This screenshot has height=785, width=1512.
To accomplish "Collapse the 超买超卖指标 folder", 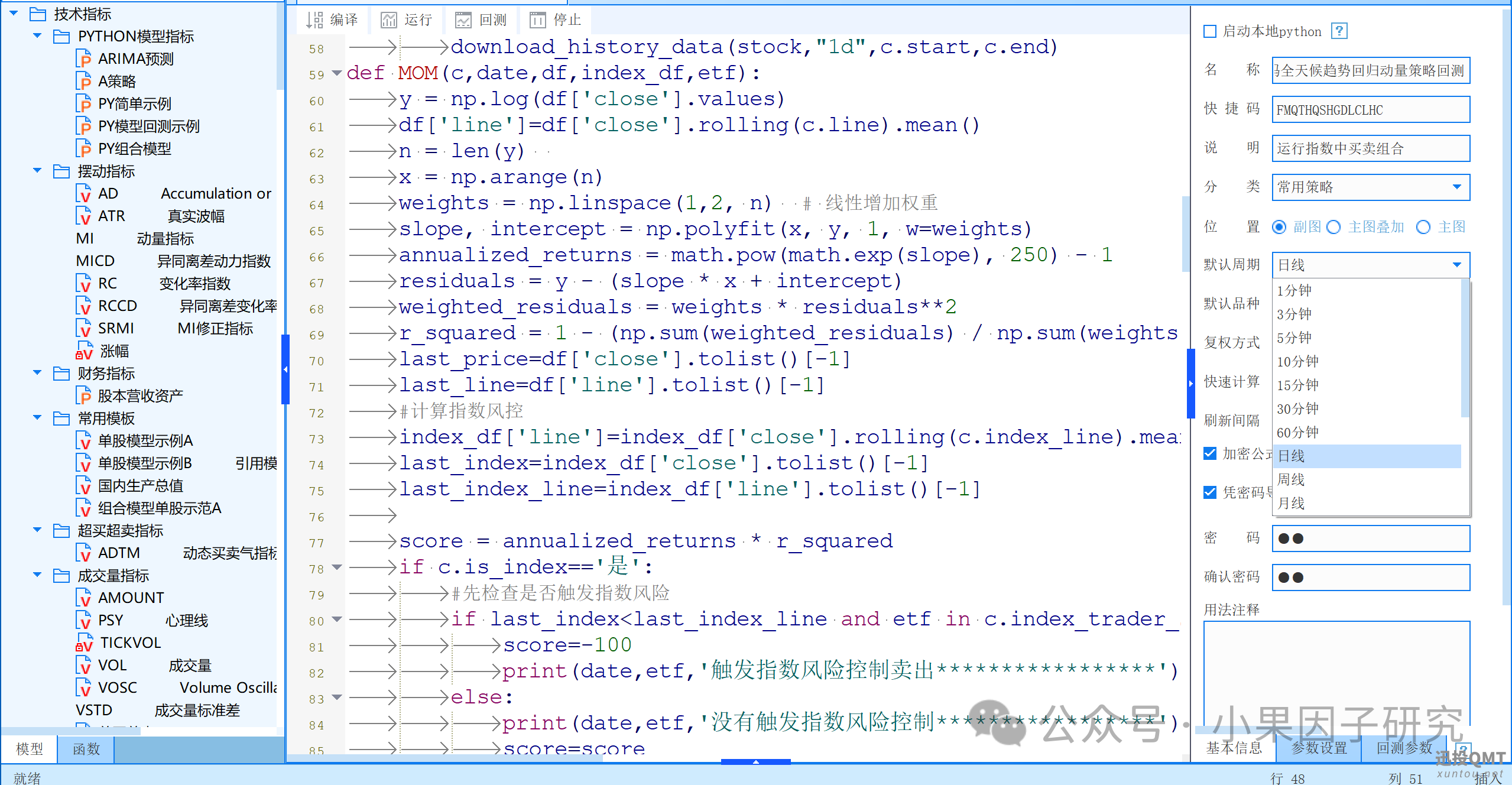I will click(x=37, y=530).
